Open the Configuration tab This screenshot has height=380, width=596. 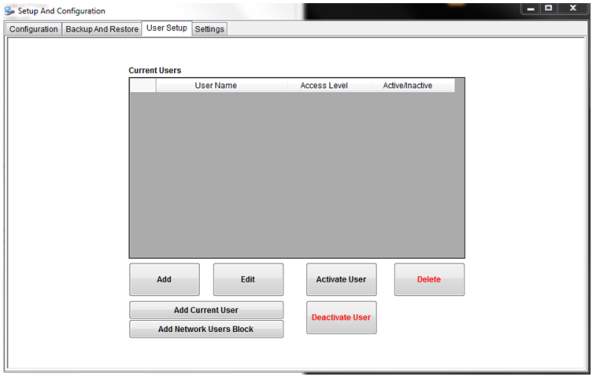pyautogui.click(x=33, y=29)
